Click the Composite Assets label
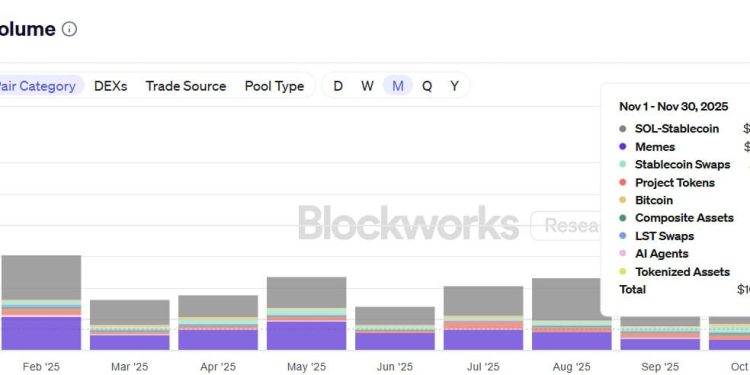Screen dimensions: 750x375 (x=684, y=218)
